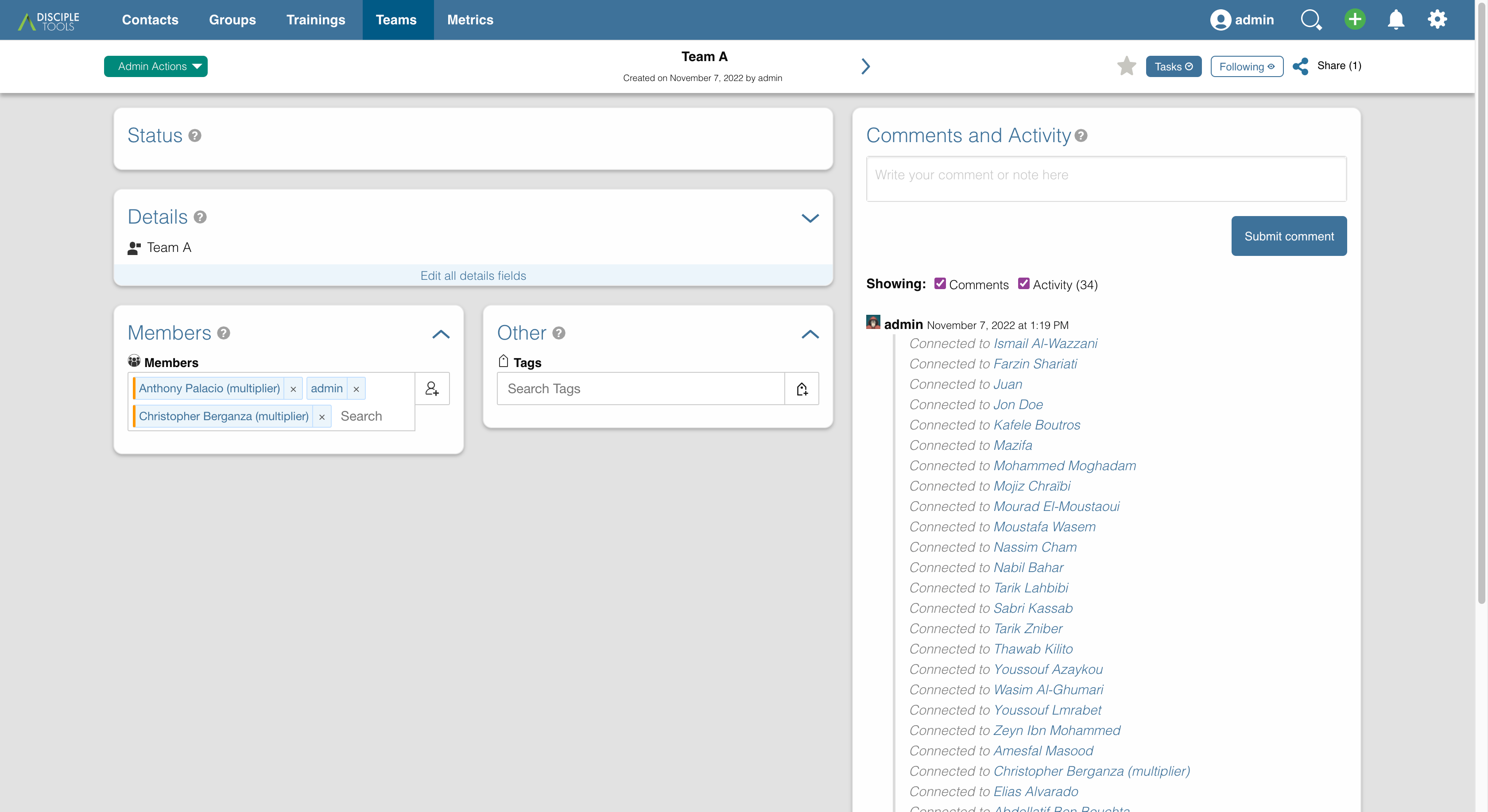The width and height of the screenshot is (1488, 812).
Task: Remove admin from members list
Action: point(356,389)
